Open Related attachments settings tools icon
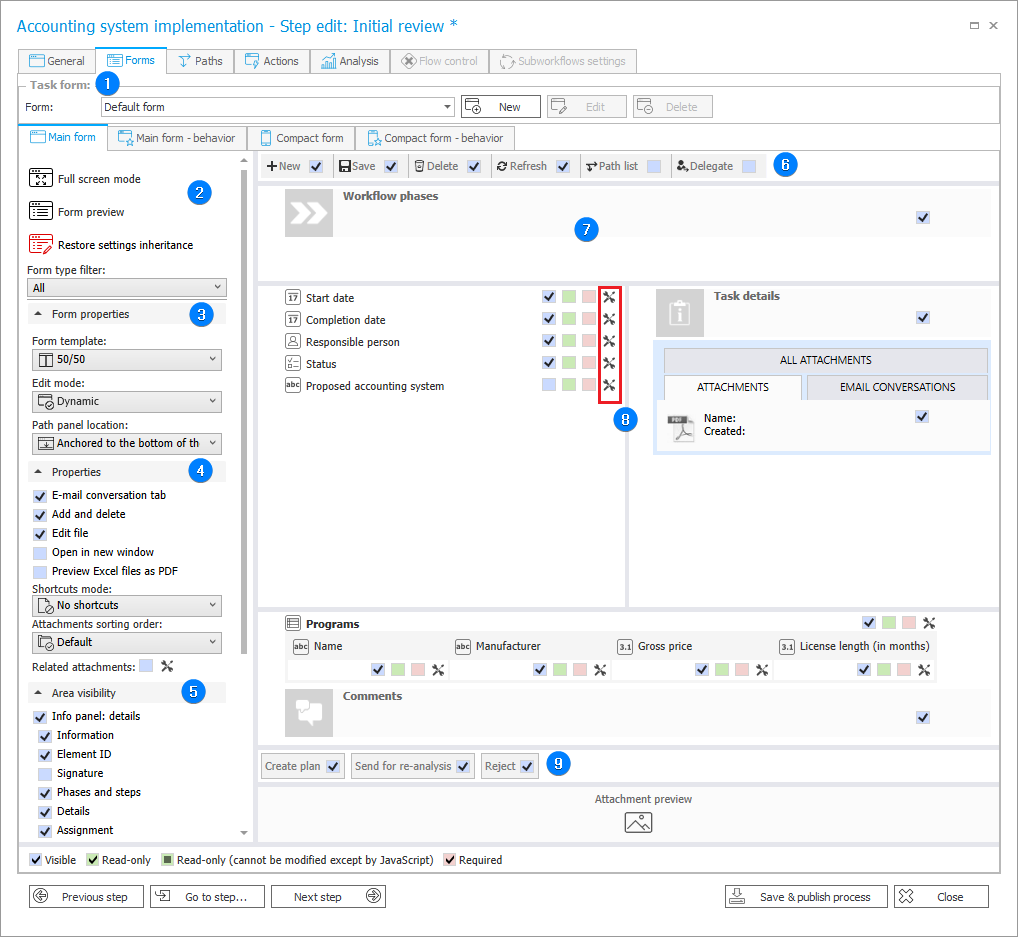This screenshot has height=937, width=1018. 167,666
